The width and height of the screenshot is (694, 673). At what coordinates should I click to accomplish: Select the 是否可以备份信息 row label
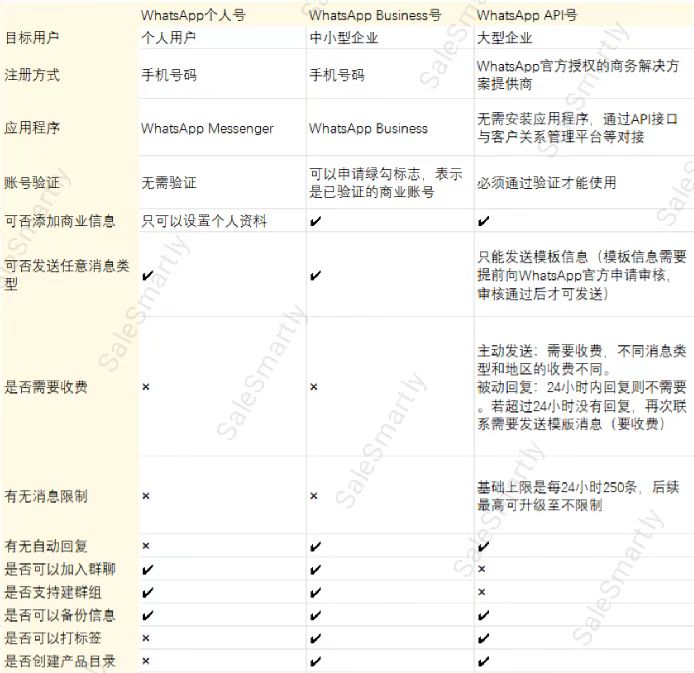click(60, 615)
